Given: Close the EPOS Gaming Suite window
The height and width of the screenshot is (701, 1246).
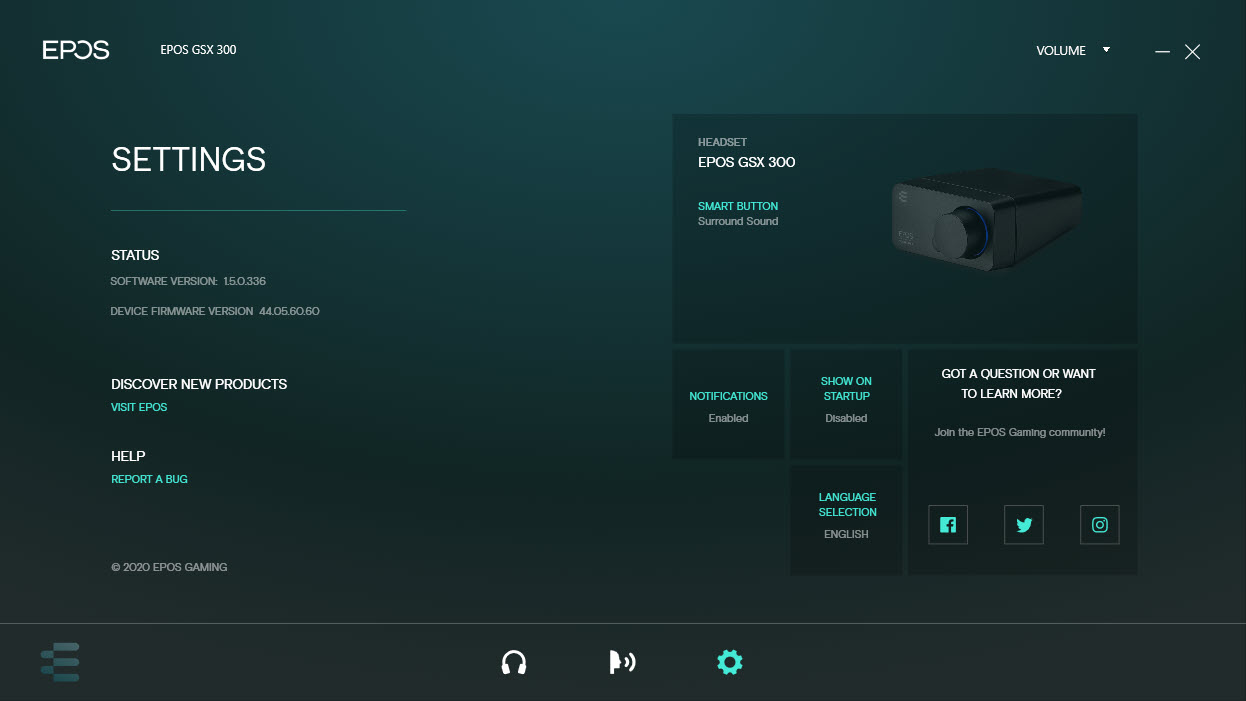Looking at the screenshot, I should tap(1192, 52).
